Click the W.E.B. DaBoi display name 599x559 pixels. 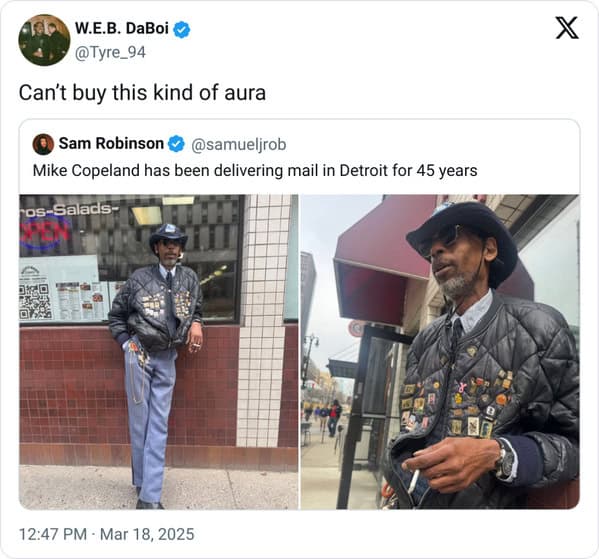pyautogui.click(x=121, y=28)
